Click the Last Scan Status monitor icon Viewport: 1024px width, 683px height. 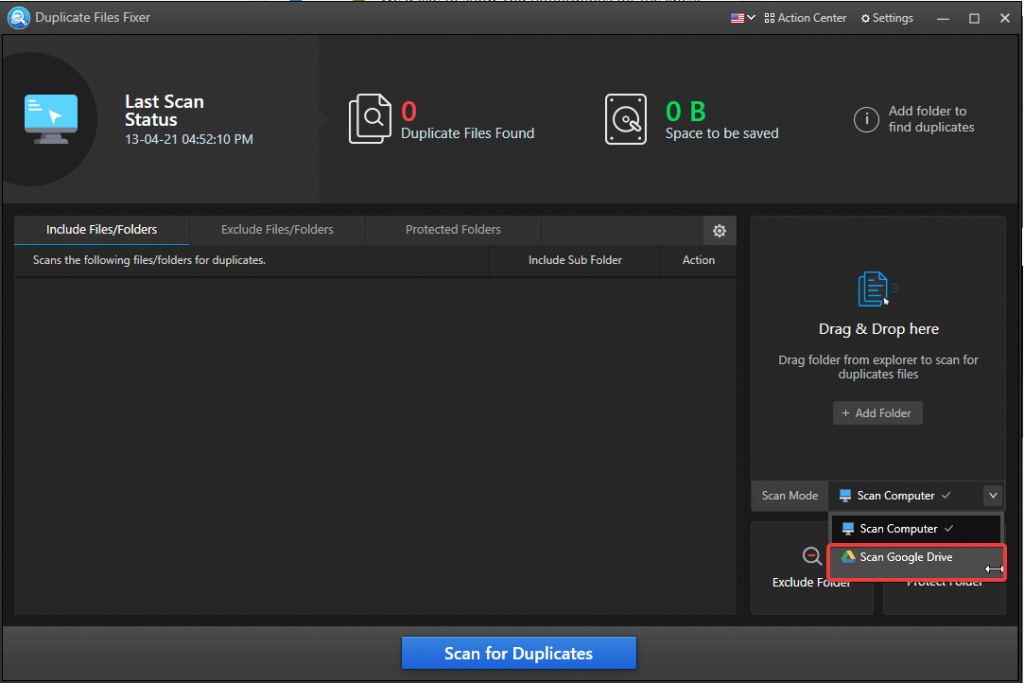(51, 119)
